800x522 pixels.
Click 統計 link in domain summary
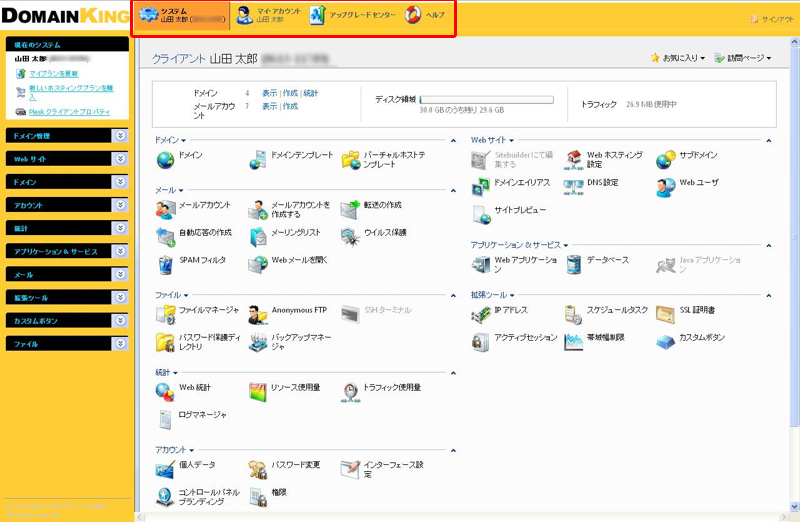click(x=311, y=93)
